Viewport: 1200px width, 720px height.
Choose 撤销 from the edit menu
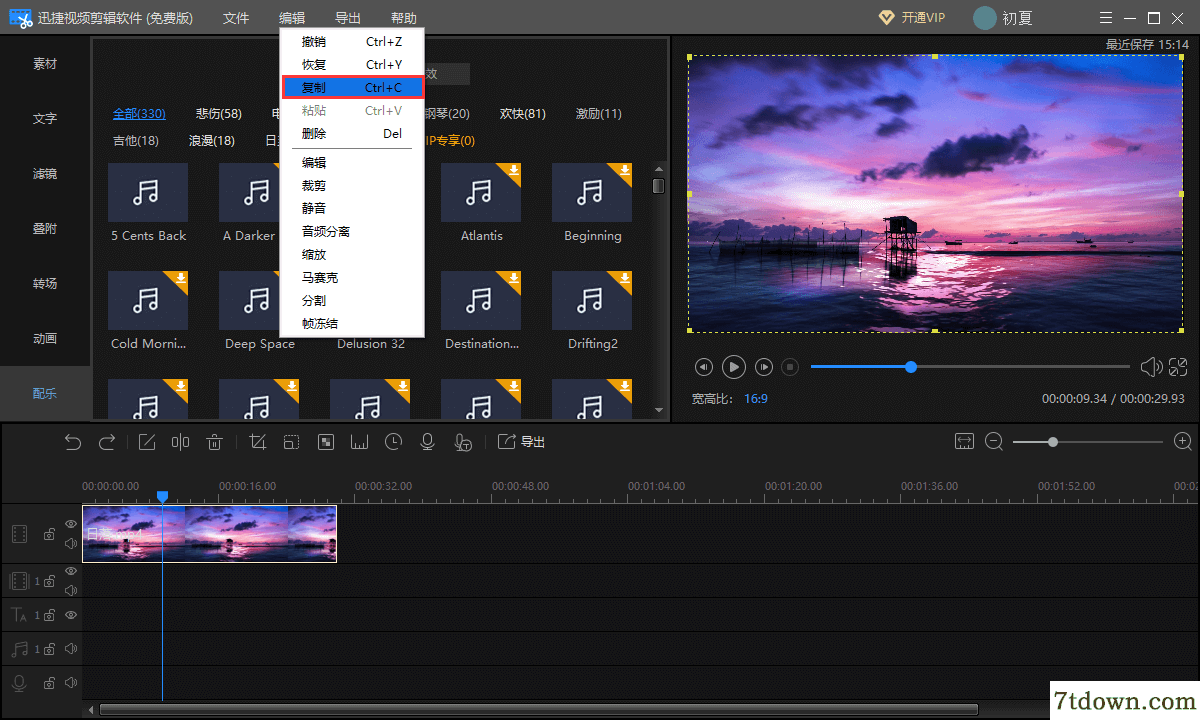pyautogui.click(x=352, y=42)
